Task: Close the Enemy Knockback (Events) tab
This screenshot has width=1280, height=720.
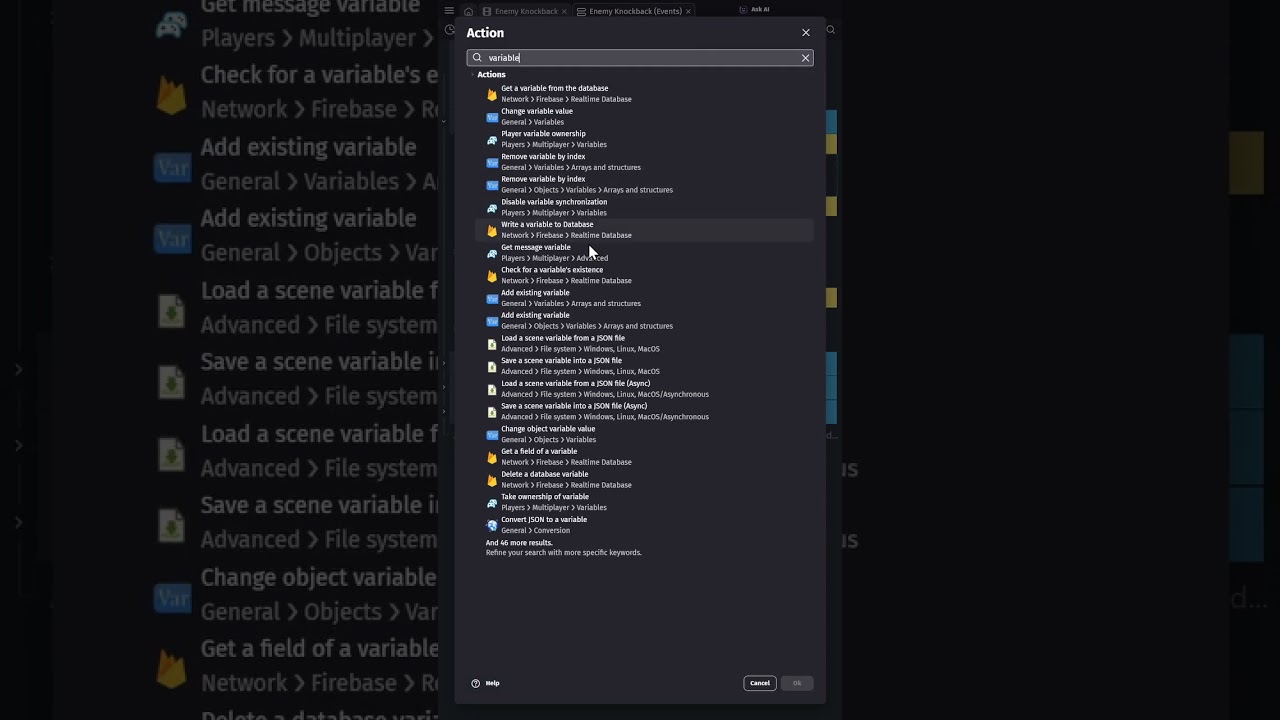Action: click(688, 11)
